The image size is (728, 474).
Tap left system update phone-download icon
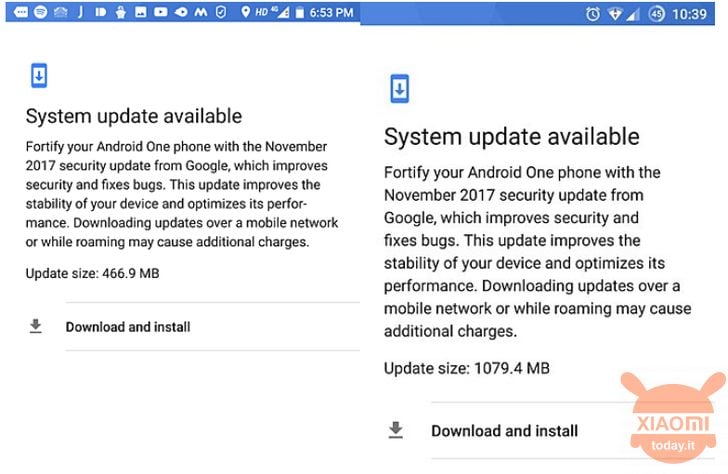click(x=39, y=75)
